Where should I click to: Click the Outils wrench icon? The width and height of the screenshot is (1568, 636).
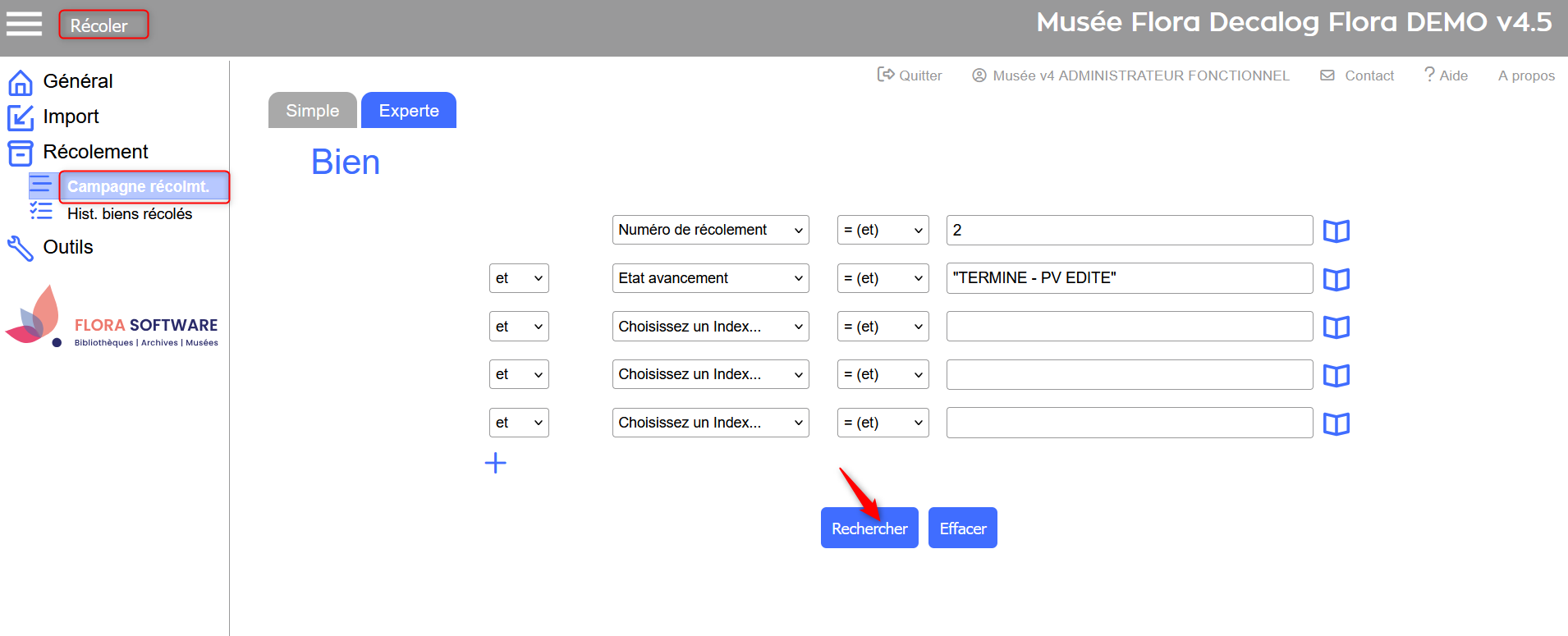click(x=21, y=248)
